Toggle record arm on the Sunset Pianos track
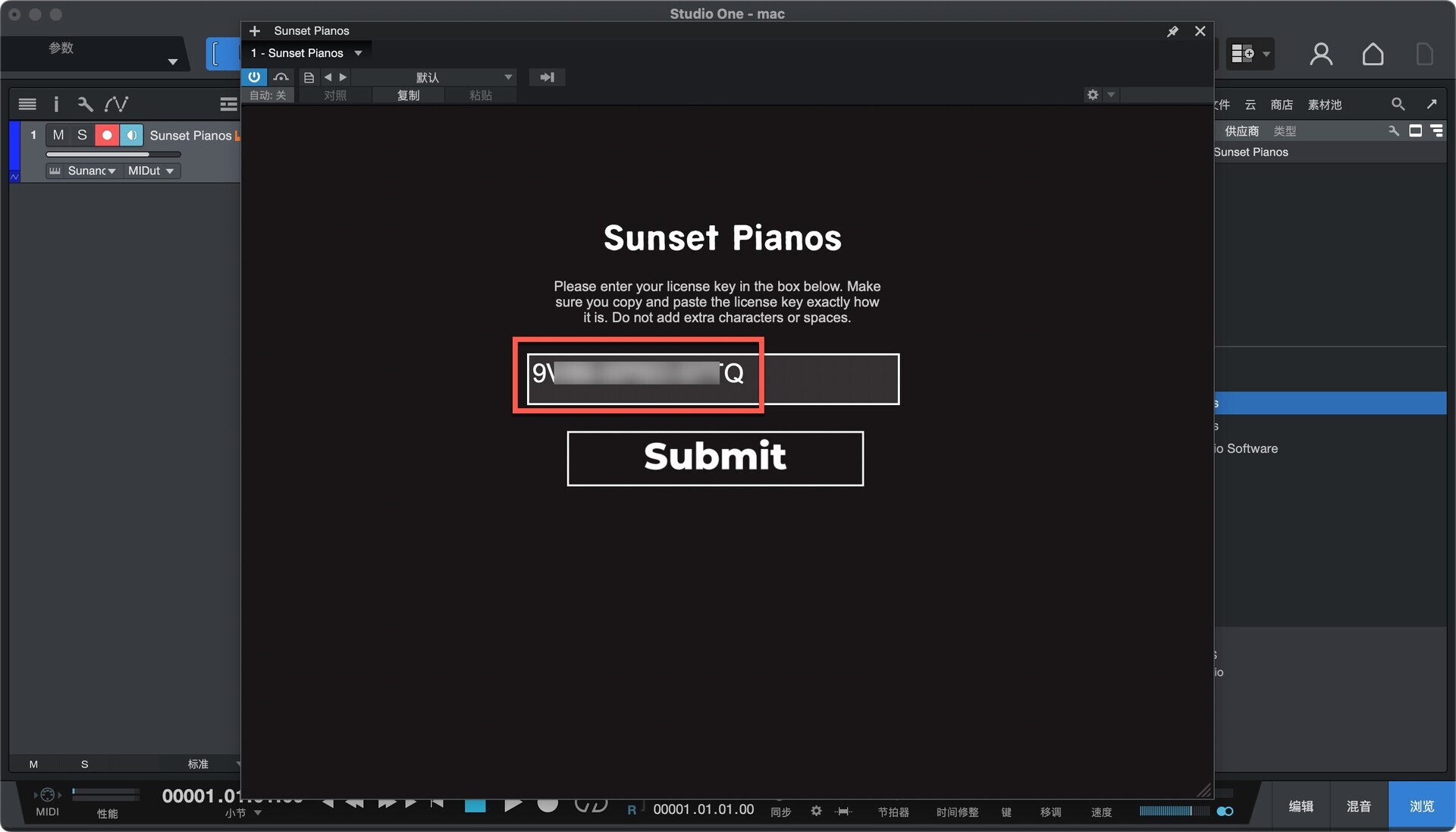Viewport: 1456px width, 832px height. tap(107, 135)
